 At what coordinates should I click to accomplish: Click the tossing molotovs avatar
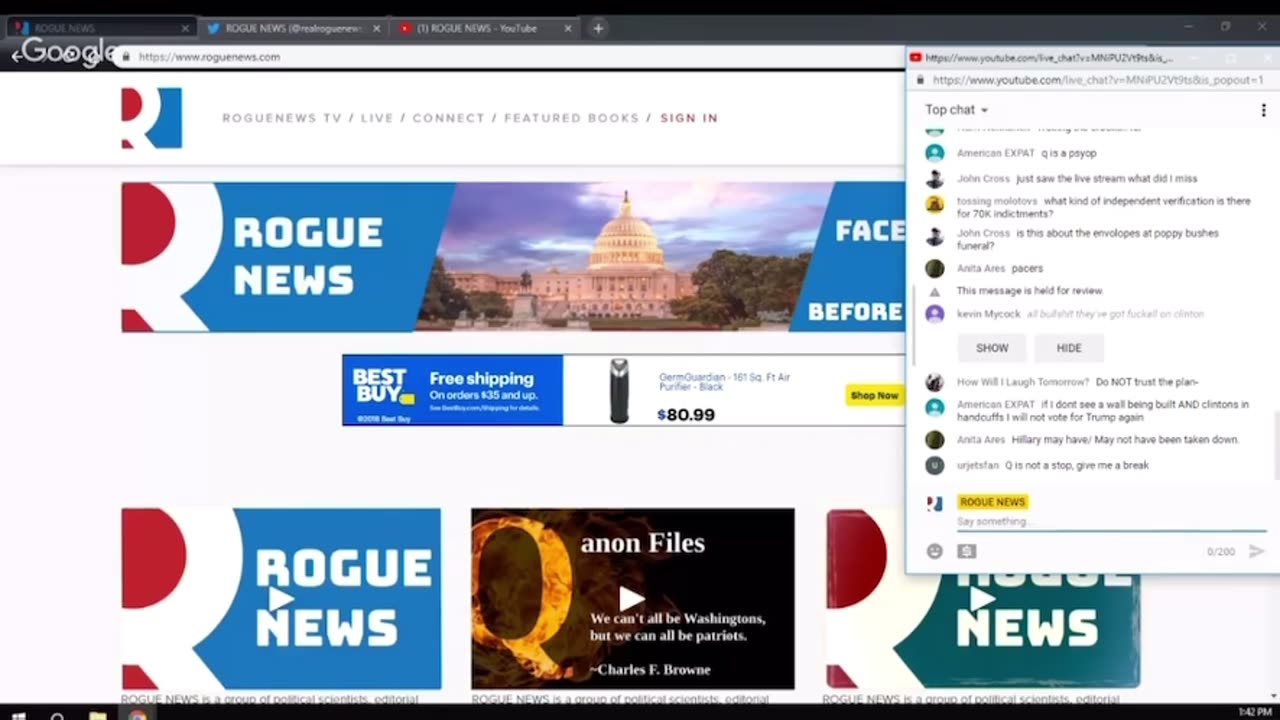point(934,204)
